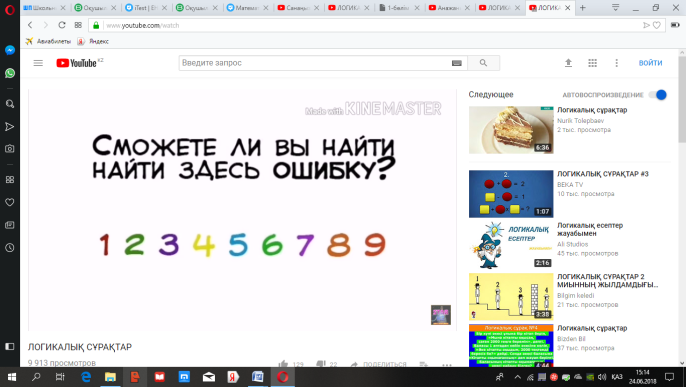Close the active ЛОГИКА tab
Screen dimensions: 686x387
coord(567,8)
